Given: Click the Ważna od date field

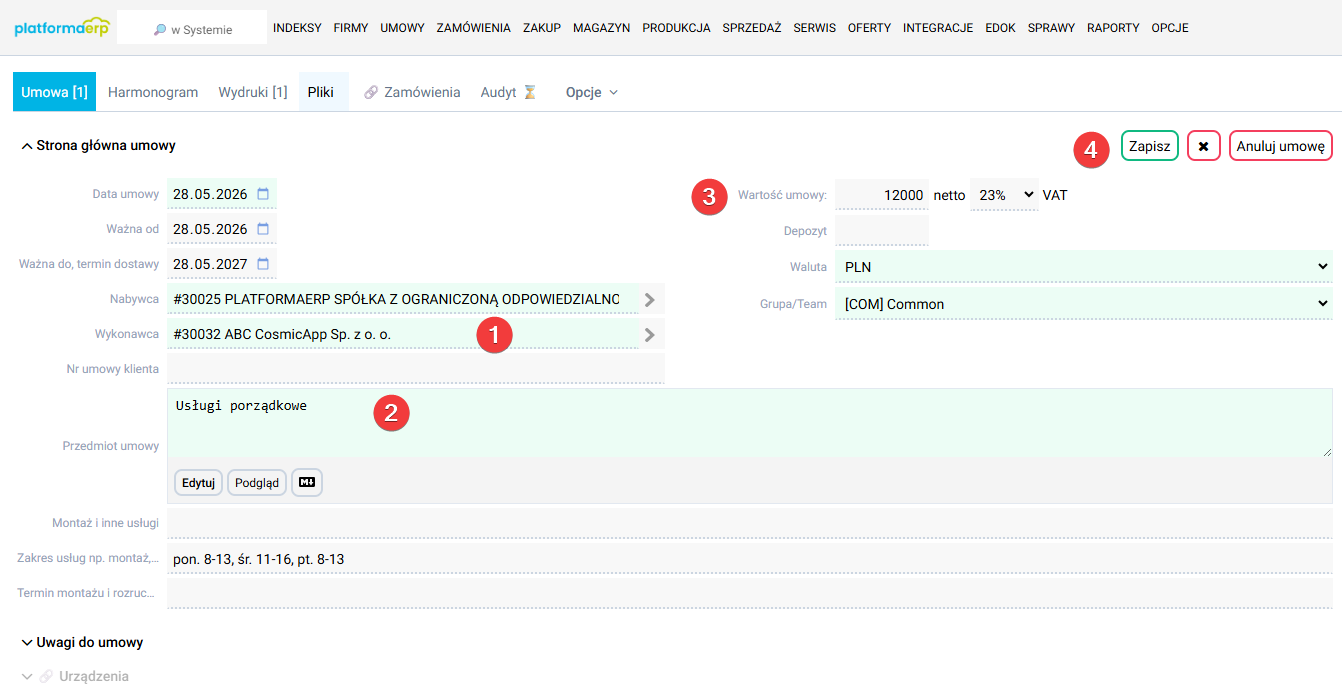Looking at the screenshot, I should [x=221, y=229].
